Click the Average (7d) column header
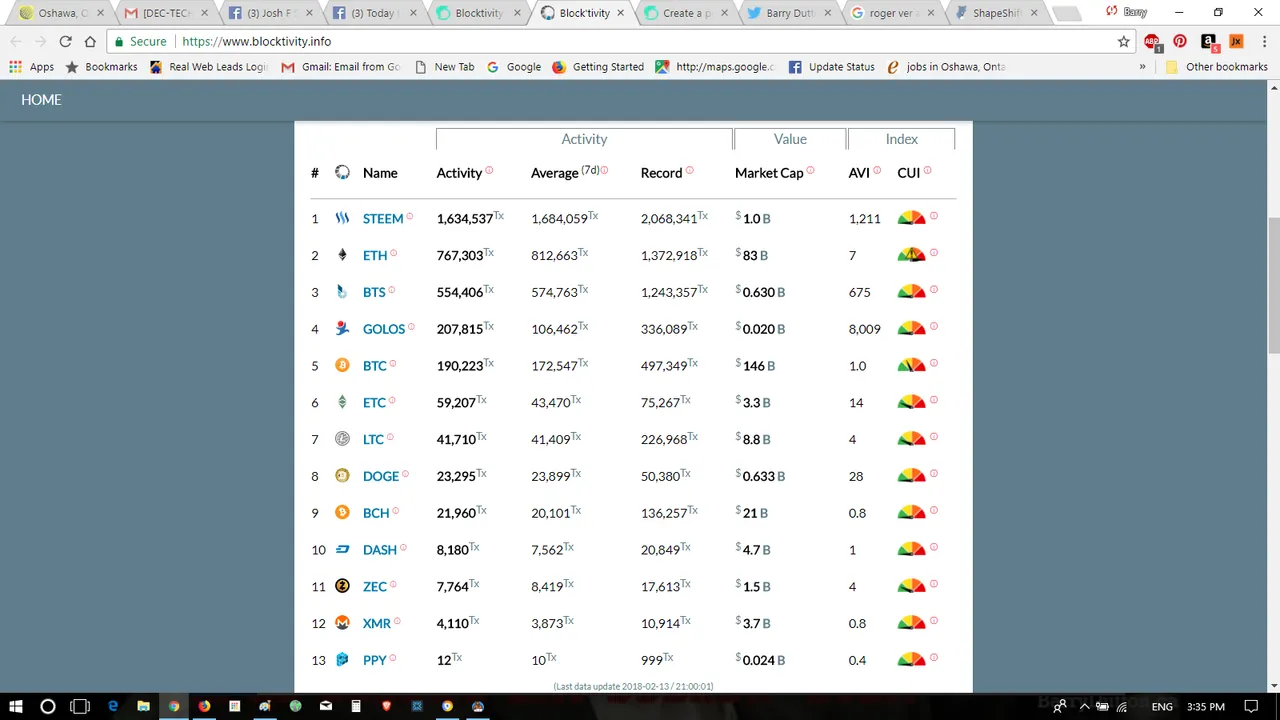This screenshot has width=1280, height=720. [565, 172]
